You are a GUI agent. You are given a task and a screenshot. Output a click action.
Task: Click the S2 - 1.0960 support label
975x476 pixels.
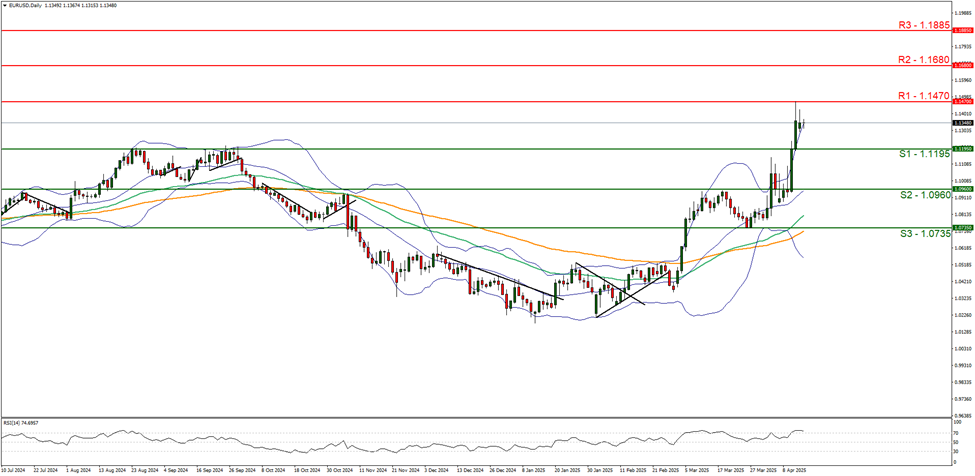pos(907,197)
